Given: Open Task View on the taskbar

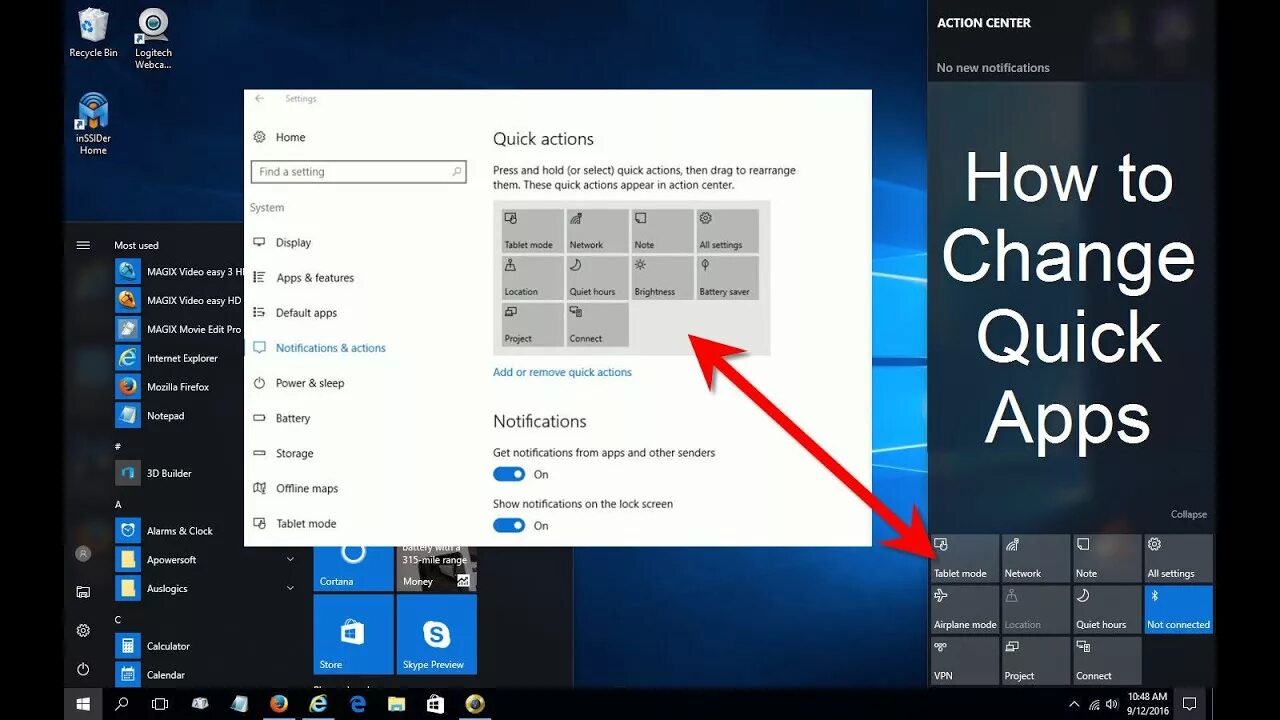Looking at the screenshot, I should pos(160,704).
